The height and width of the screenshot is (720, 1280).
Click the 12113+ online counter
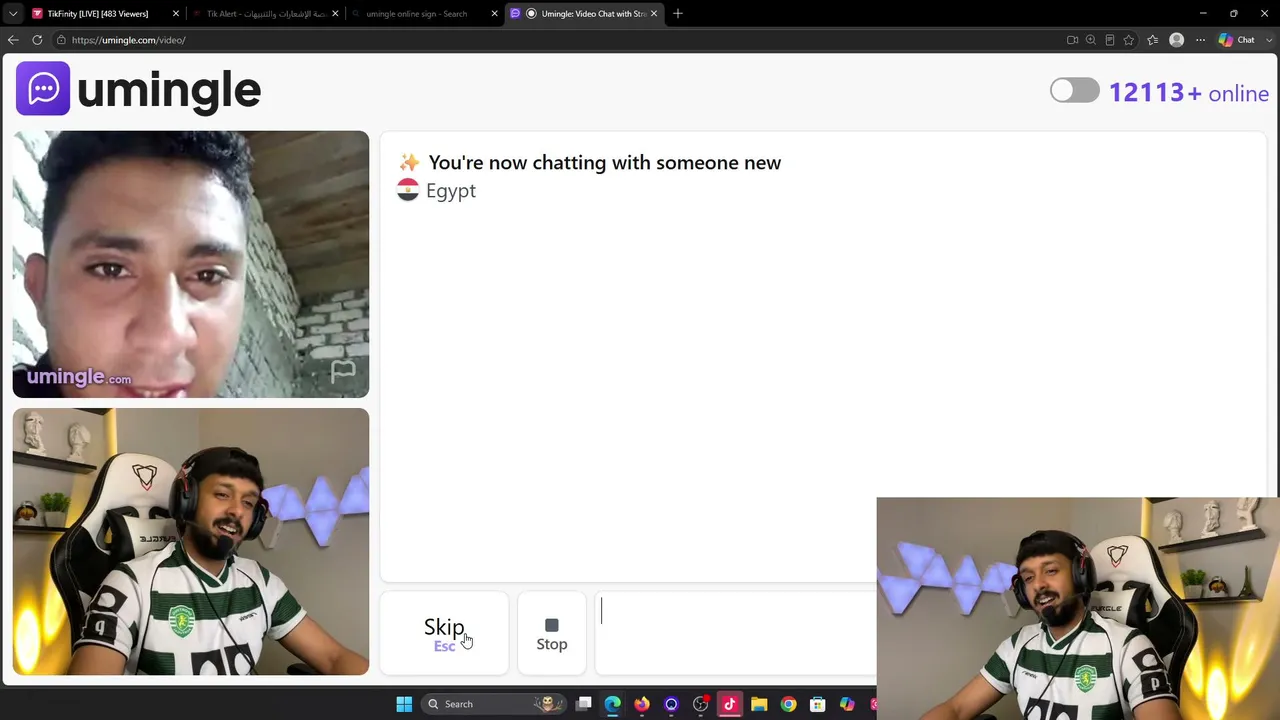[1189, 92]
